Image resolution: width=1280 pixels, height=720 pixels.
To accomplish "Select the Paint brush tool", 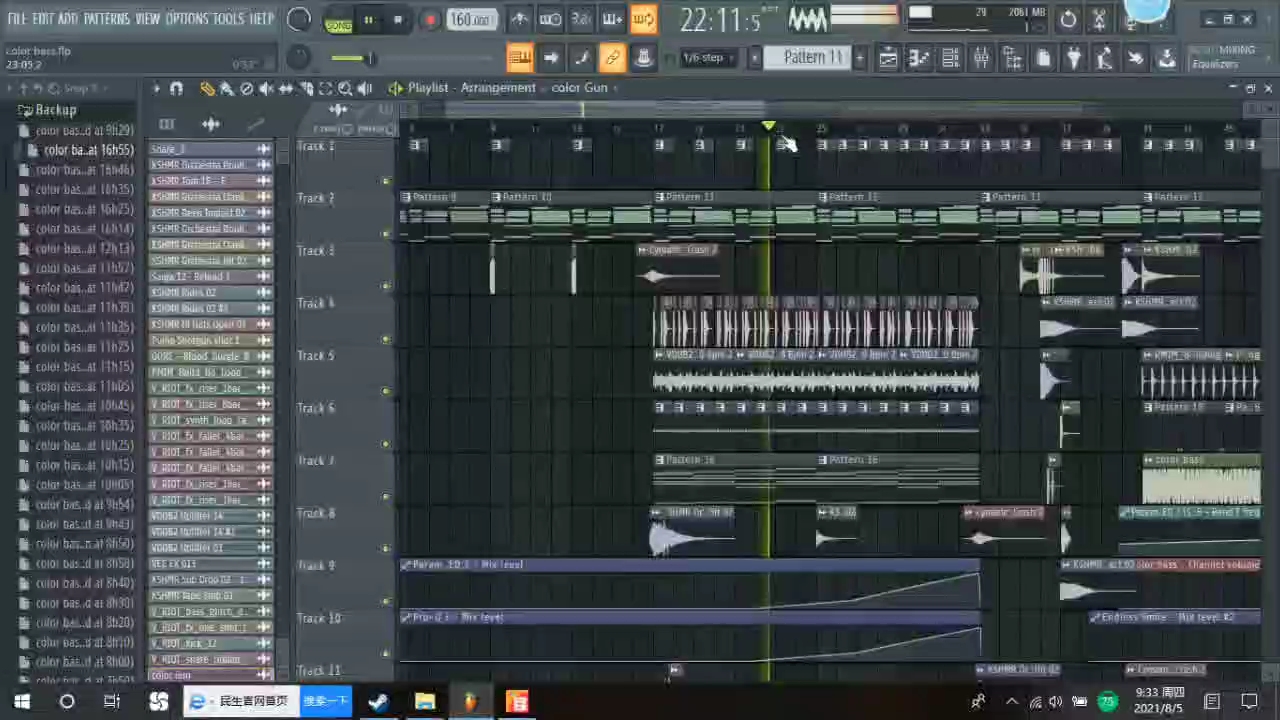I will (227, 89).
